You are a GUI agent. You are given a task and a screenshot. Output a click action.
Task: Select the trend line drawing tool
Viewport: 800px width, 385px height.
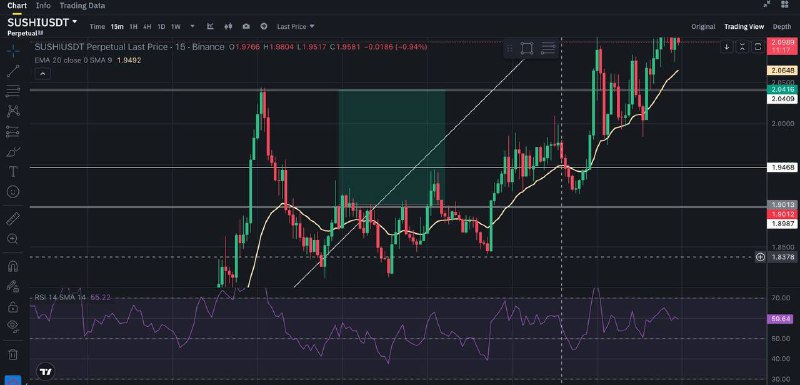[13, 71]
